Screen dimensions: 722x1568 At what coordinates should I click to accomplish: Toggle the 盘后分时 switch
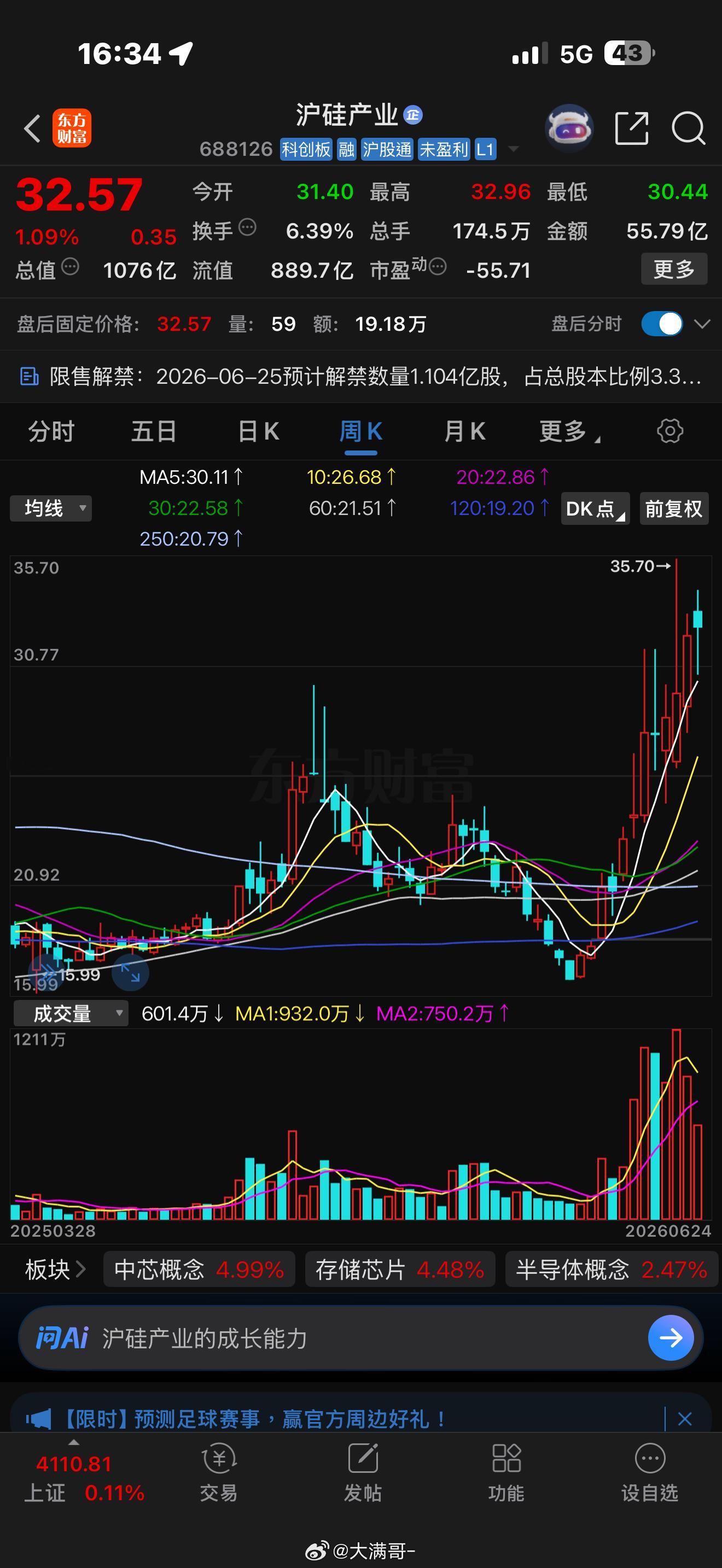(x=662, y=324)
